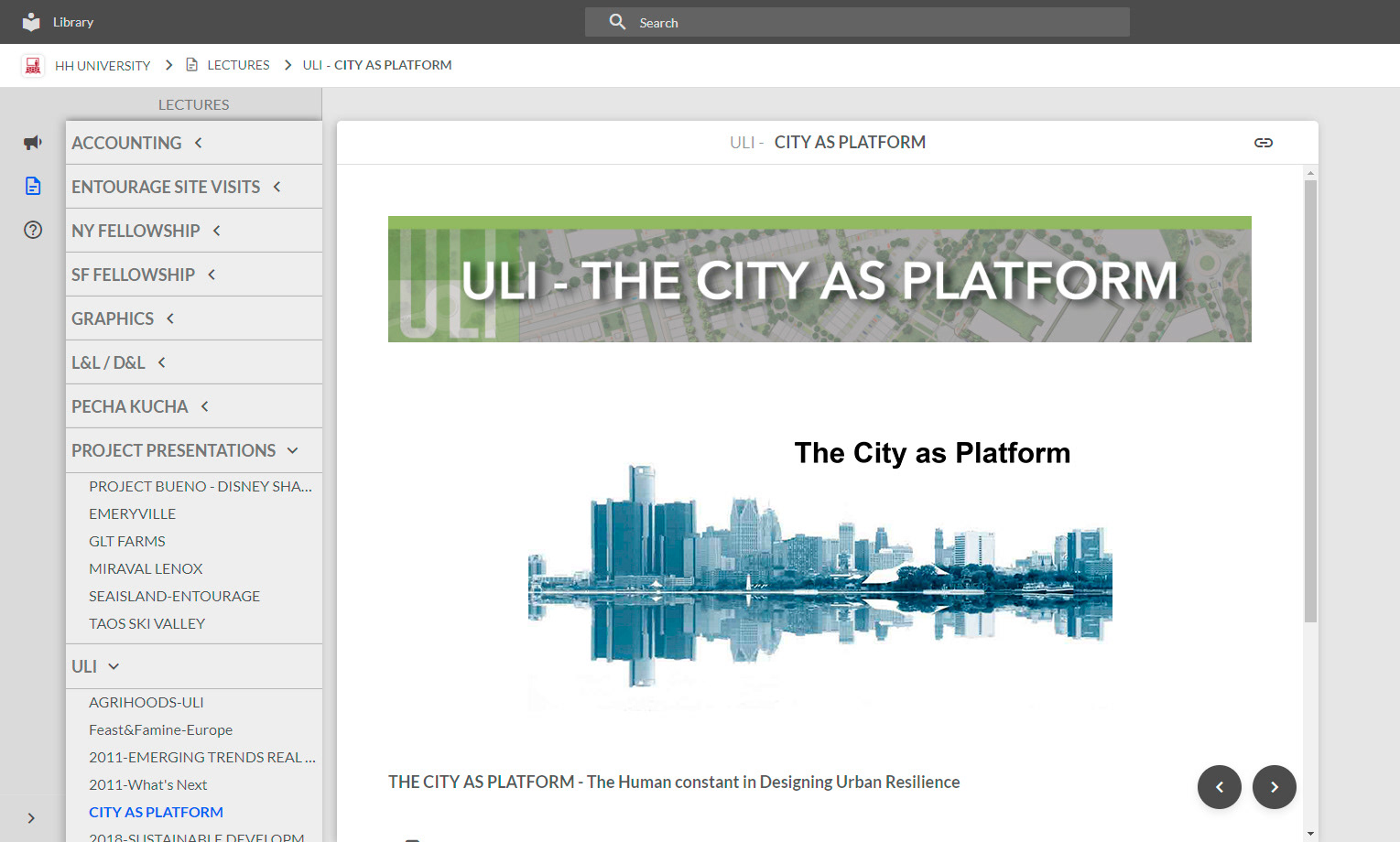Go to next page arrow button

coord(1275,787)
